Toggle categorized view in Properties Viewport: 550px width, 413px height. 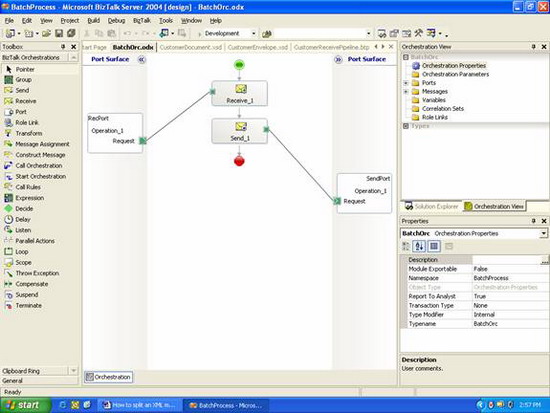406,246
